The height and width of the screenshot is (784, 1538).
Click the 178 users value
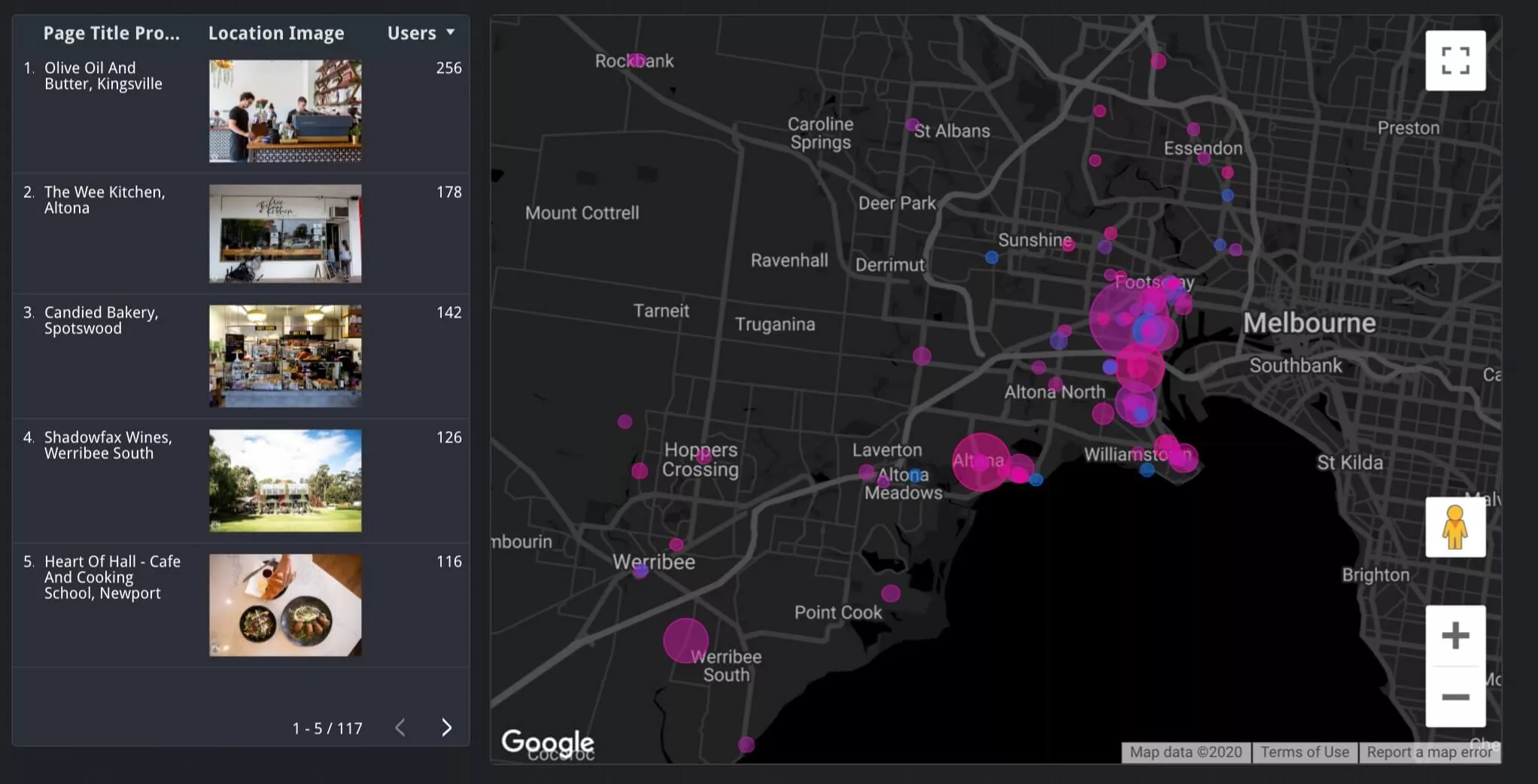click(x=448, y=192)
